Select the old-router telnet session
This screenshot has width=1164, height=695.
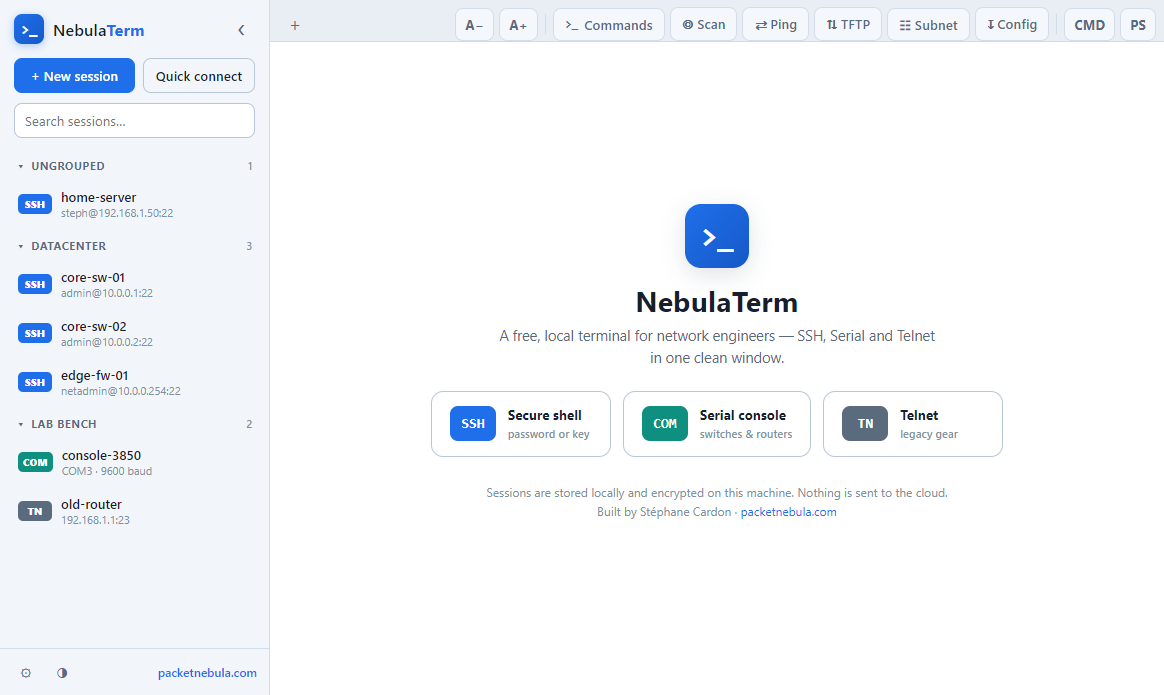tap(134, 511)
